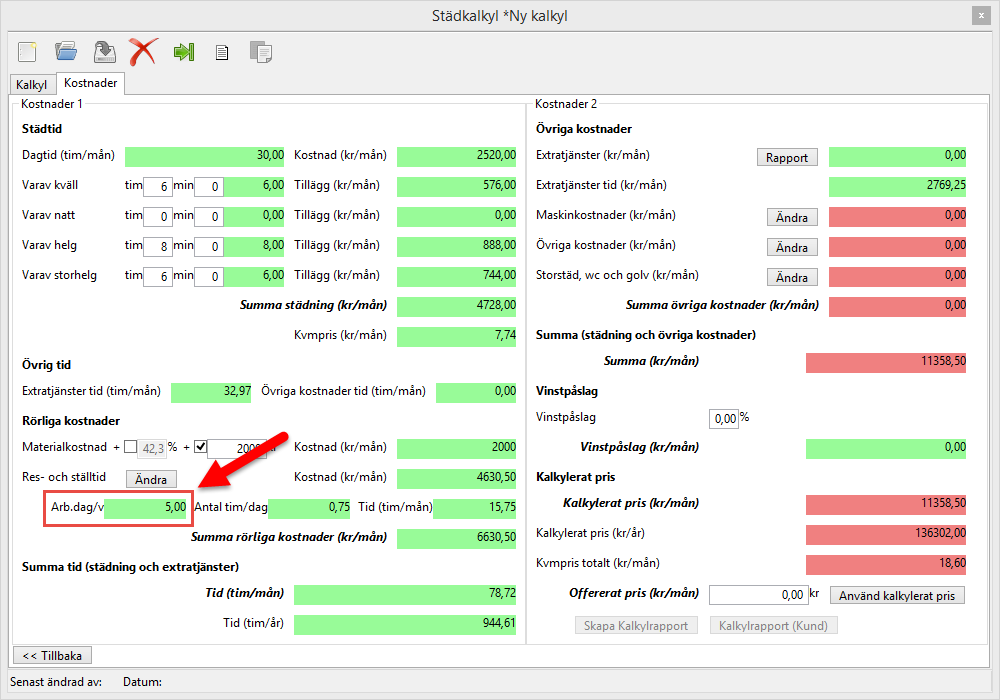
Task: Click the new document toolbar icon
Action: click(28, 51)
